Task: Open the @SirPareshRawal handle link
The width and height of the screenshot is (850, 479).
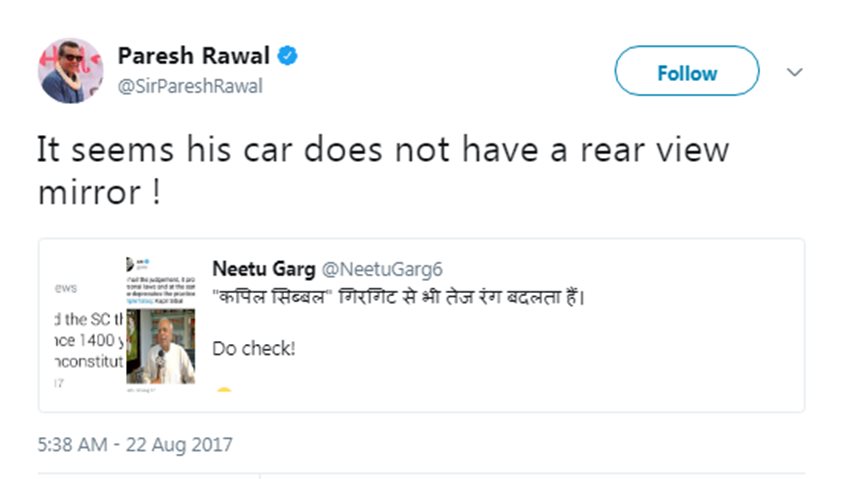Action: (190, 86)
